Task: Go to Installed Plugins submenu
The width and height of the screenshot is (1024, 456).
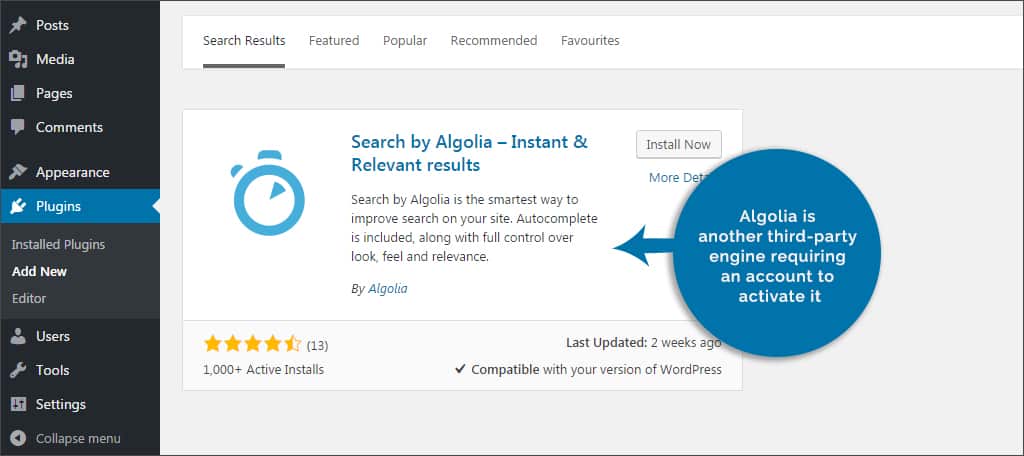Action: [58, 245]
